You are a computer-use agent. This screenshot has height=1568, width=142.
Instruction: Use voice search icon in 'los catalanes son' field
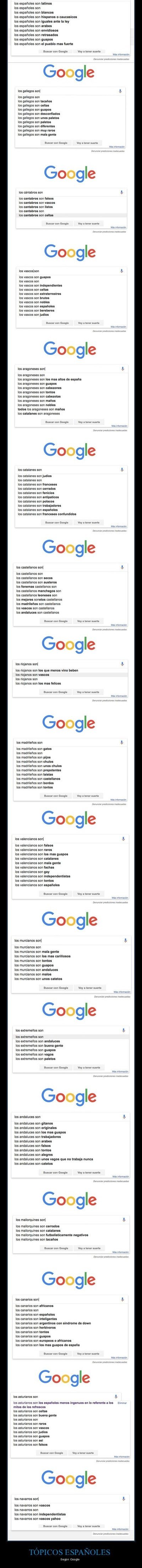(x=122, y=470)
